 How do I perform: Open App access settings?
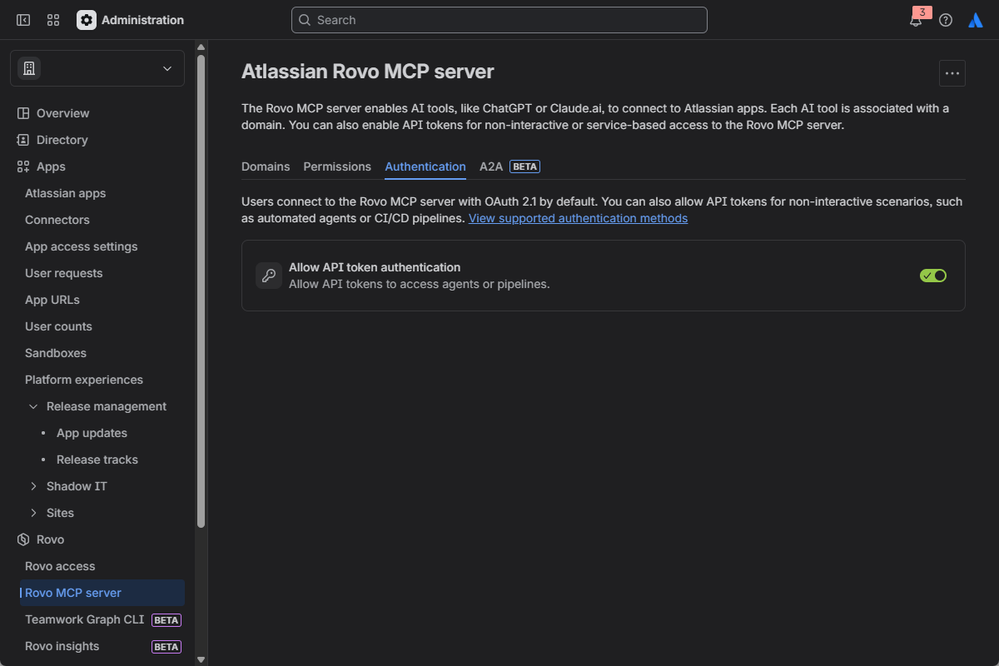click(81, 247)
